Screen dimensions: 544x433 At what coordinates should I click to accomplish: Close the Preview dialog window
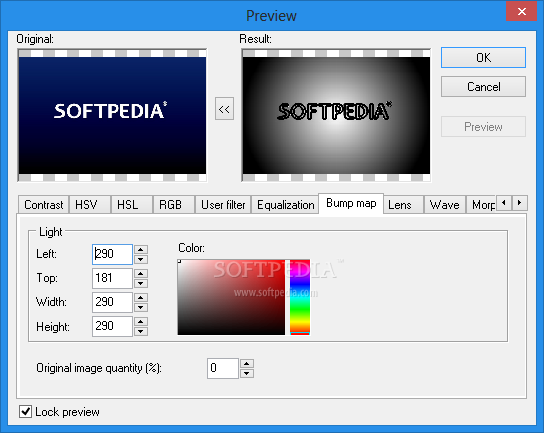pos(521,11)
